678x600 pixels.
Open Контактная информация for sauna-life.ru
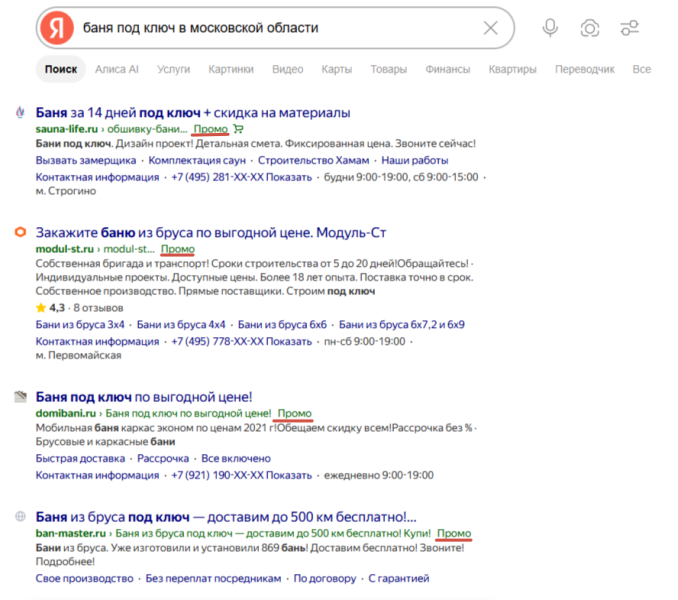97,177
